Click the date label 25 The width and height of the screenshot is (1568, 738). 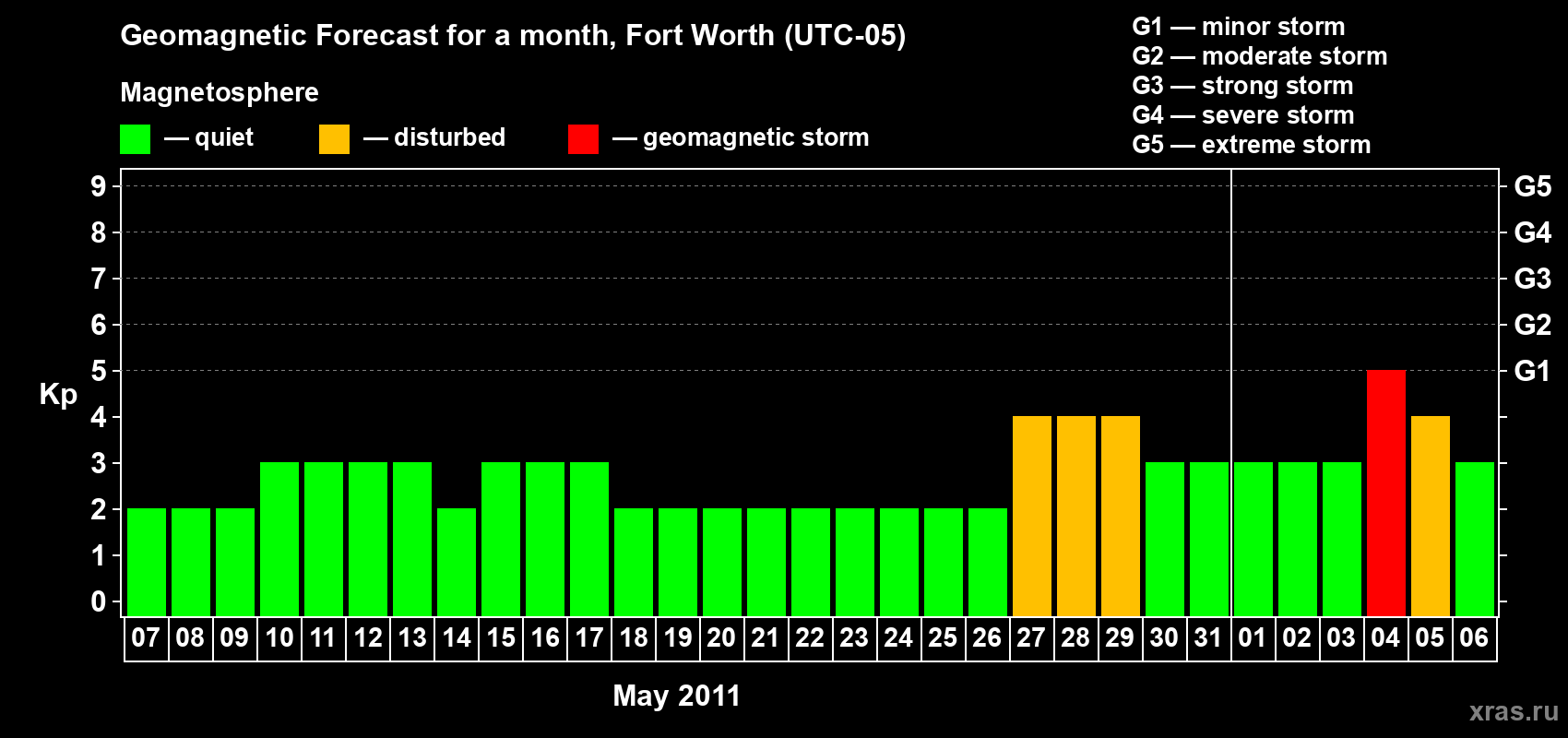943,637
